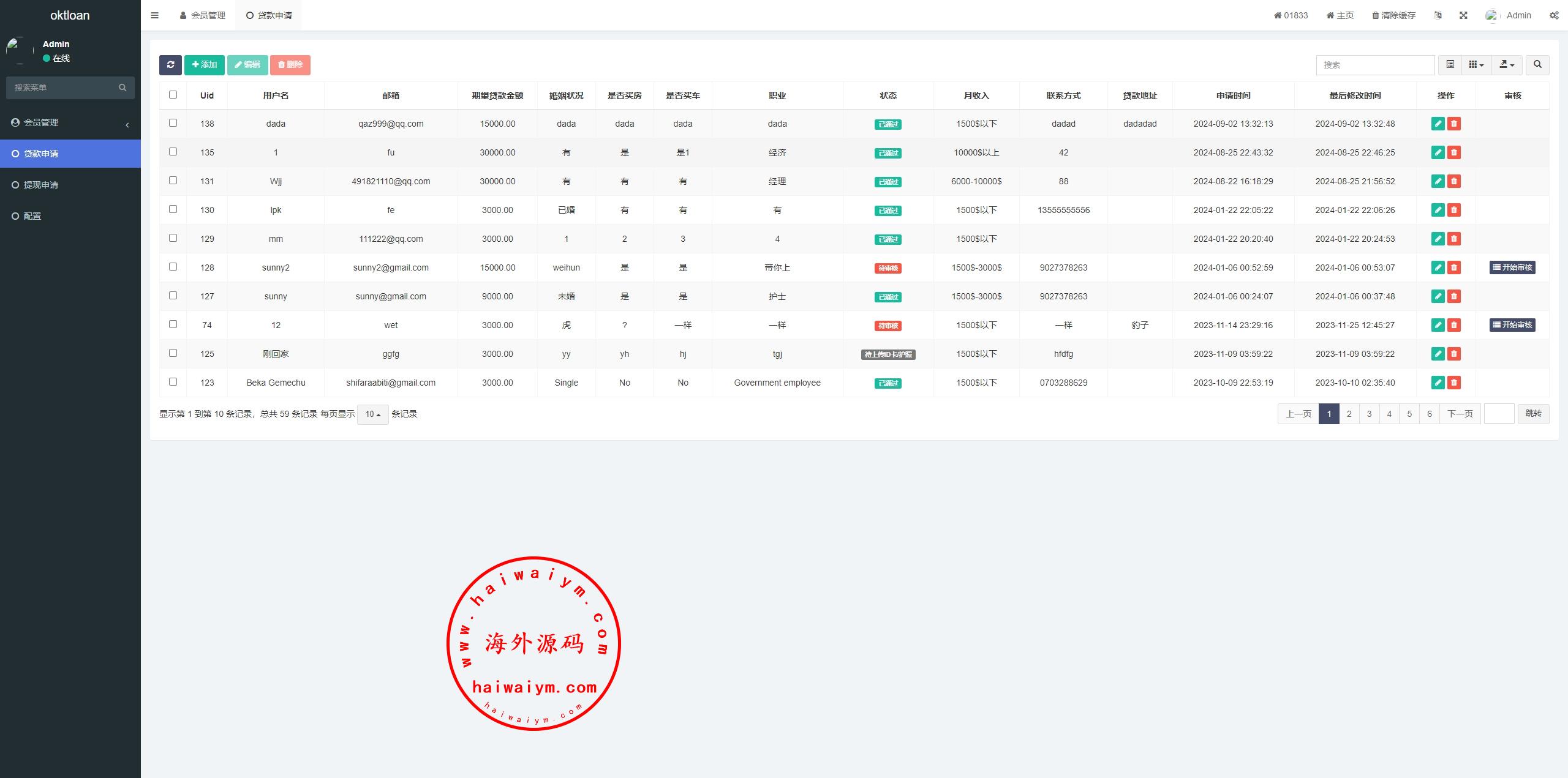Click the green 添加 button

pyautogui.click(x=205, y=65)
